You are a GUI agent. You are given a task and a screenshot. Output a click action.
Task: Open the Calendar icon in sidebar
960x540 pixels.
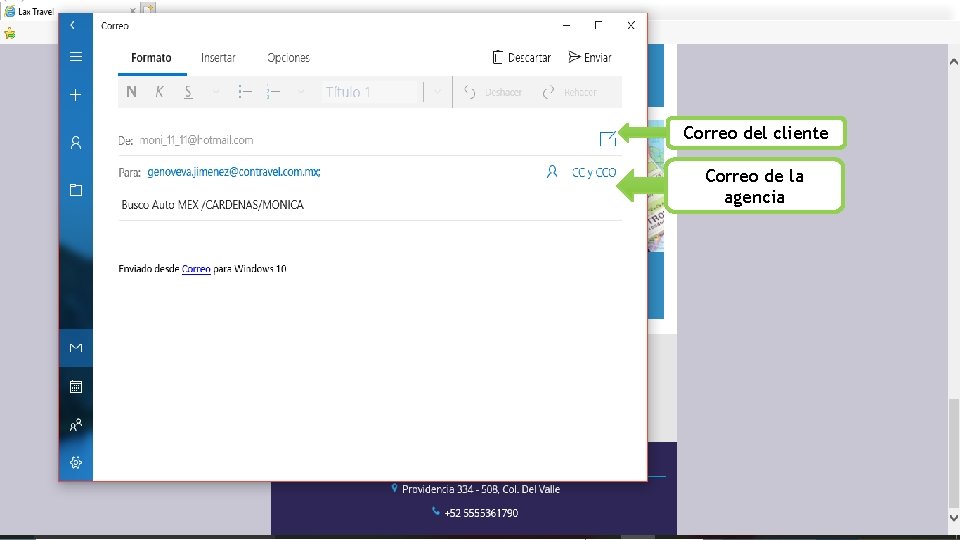pyautogui.click(x=76, y=386)
